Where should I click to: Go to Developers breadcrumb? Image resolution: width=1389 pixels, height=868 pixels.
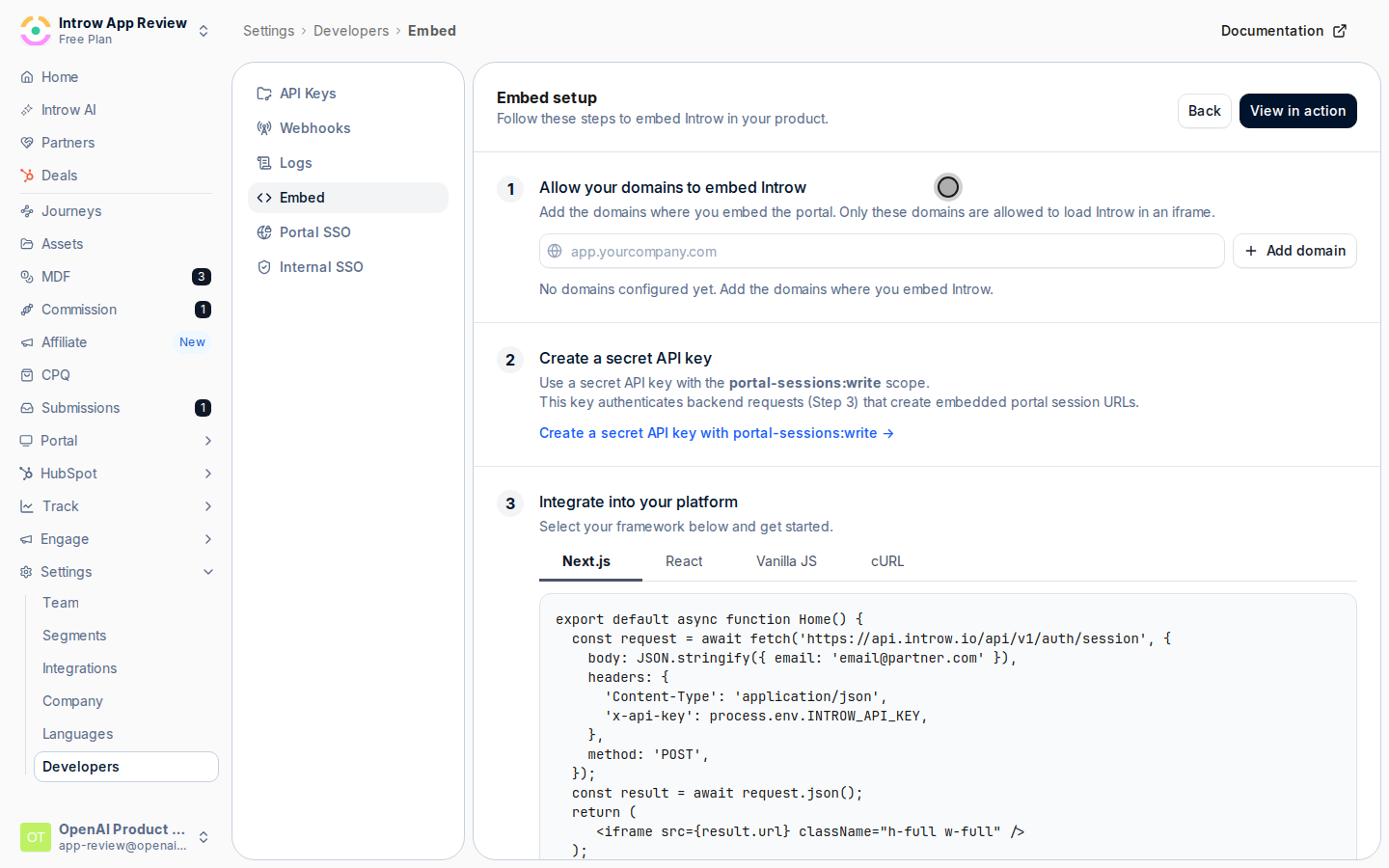(351, 31)
